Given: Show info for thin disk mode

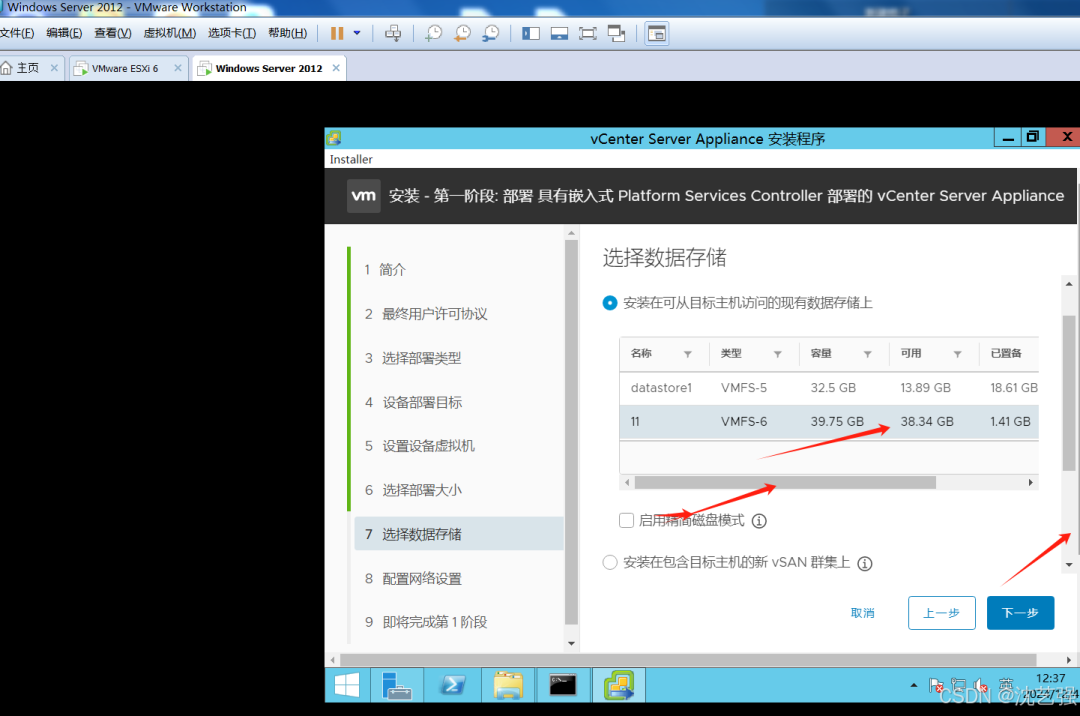Looking at the screenshot, I should pyautogui.click(x=759, y=521).
